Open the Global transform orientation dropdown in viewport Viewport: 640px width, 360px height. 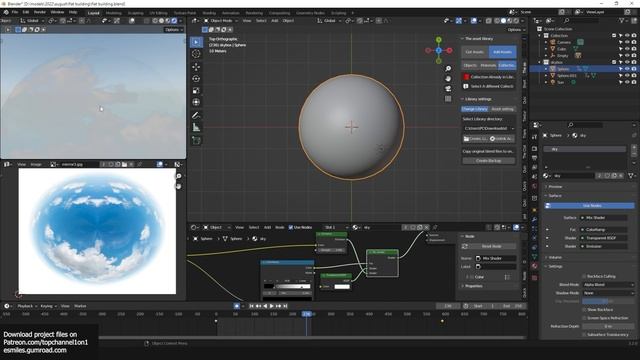(x=329, y=20)
